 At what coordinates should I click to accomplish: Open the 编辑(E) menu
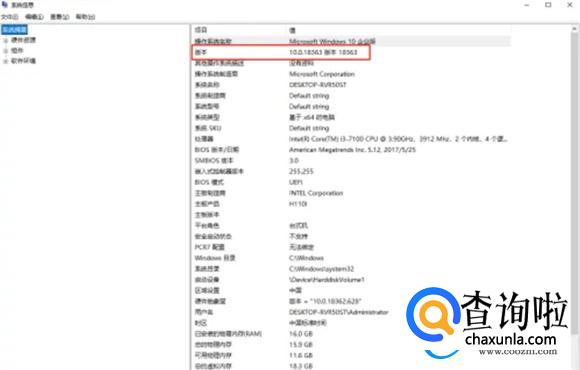(x=34, y=17)
